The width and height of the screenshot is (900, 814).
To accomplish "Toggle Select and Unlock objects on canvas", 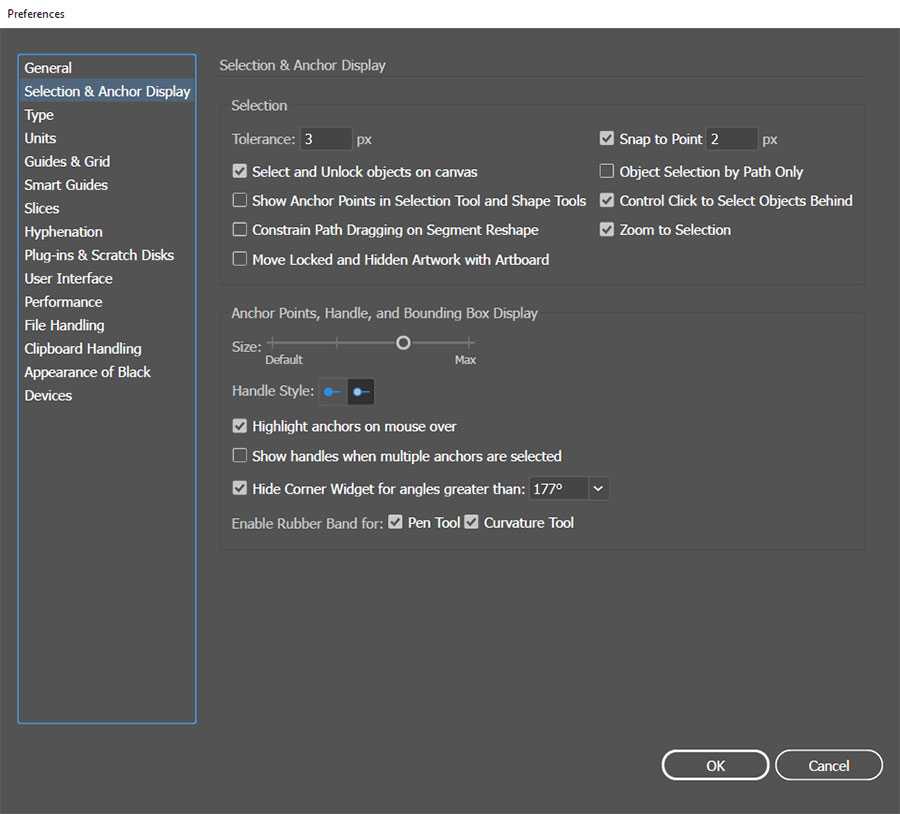I will (240, 172).
